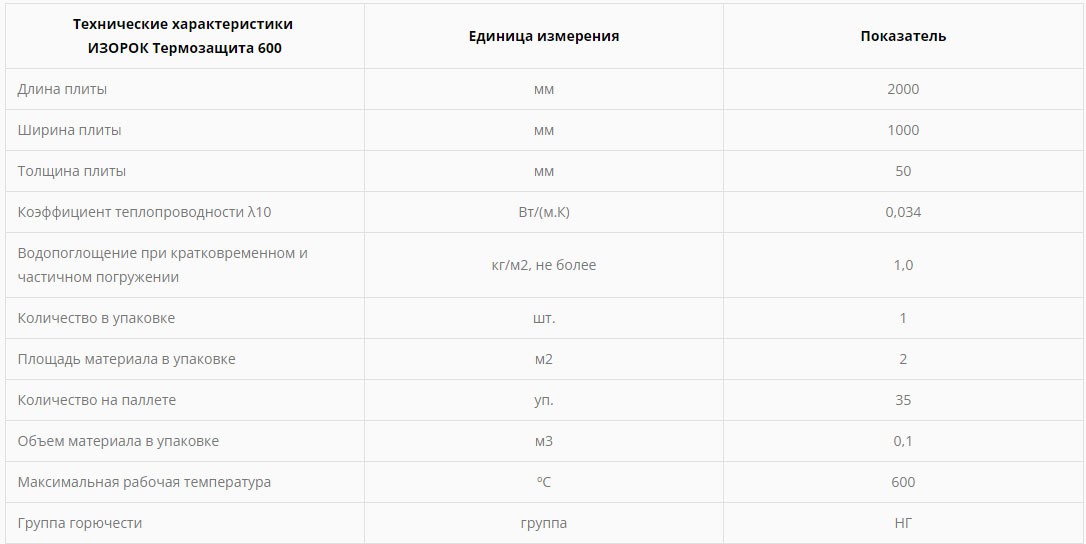Click the 'Количество в упаковке' row label
The image size is (1086, 544).
click(96, 318)
